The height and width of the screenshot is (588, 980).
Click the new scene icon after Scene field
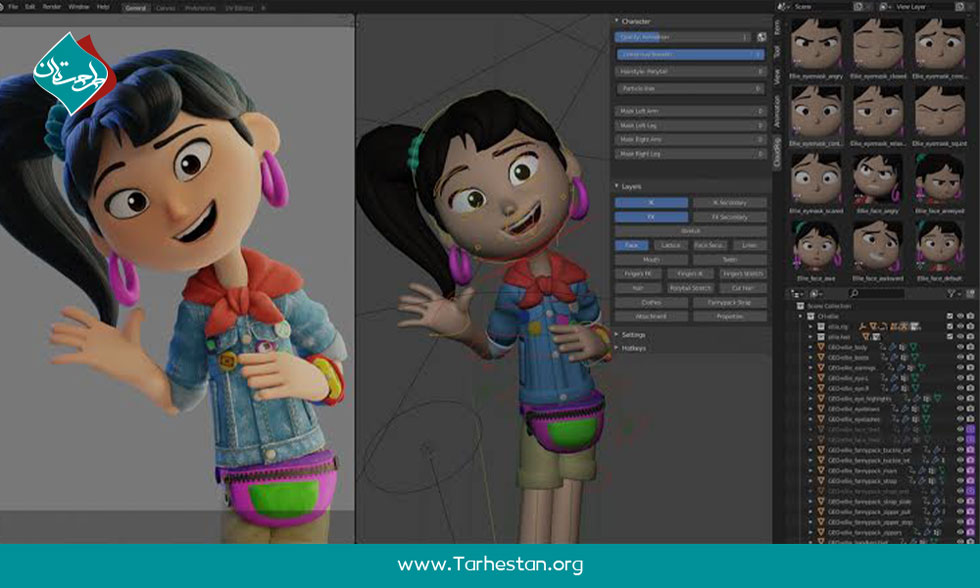coord(858,6)
